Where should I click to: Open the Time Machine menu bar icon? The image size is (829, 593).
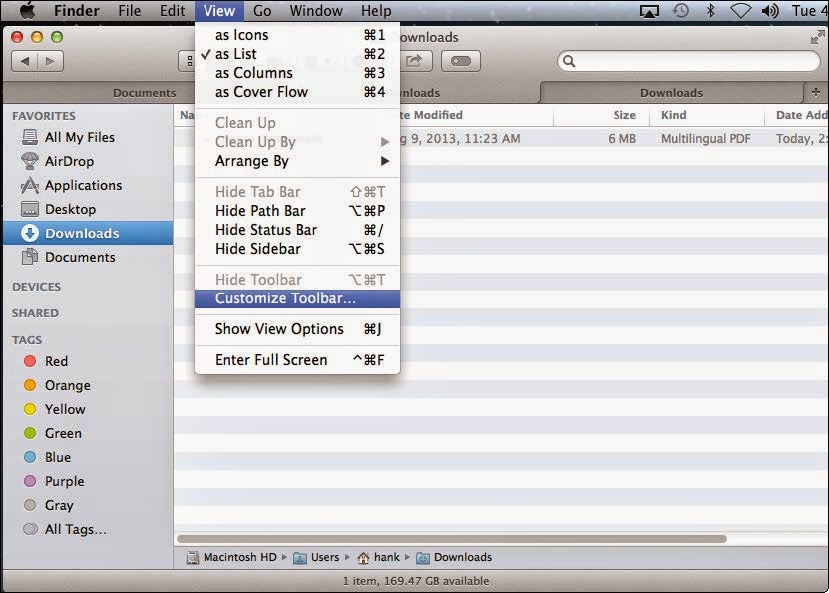(x=680, y=11)
